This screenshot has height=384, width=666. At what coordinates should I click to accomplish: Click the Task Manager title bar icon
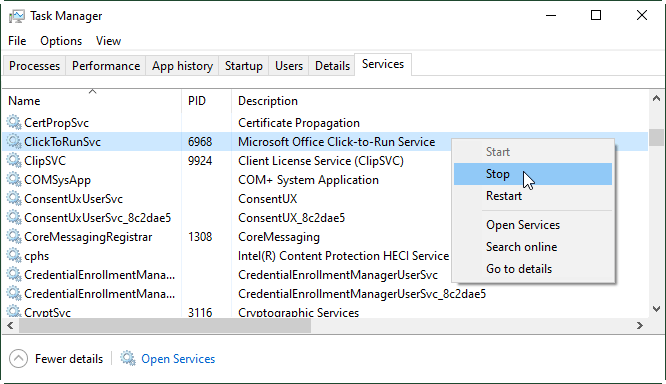[x=17, y=16]
